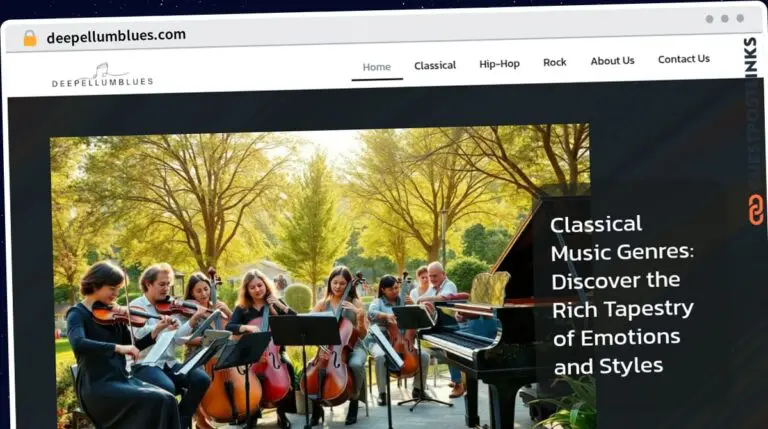The height and width of the screenshot is (429, 768).
Task: Open the Contact Us page
Action: [x=684, y=59]
